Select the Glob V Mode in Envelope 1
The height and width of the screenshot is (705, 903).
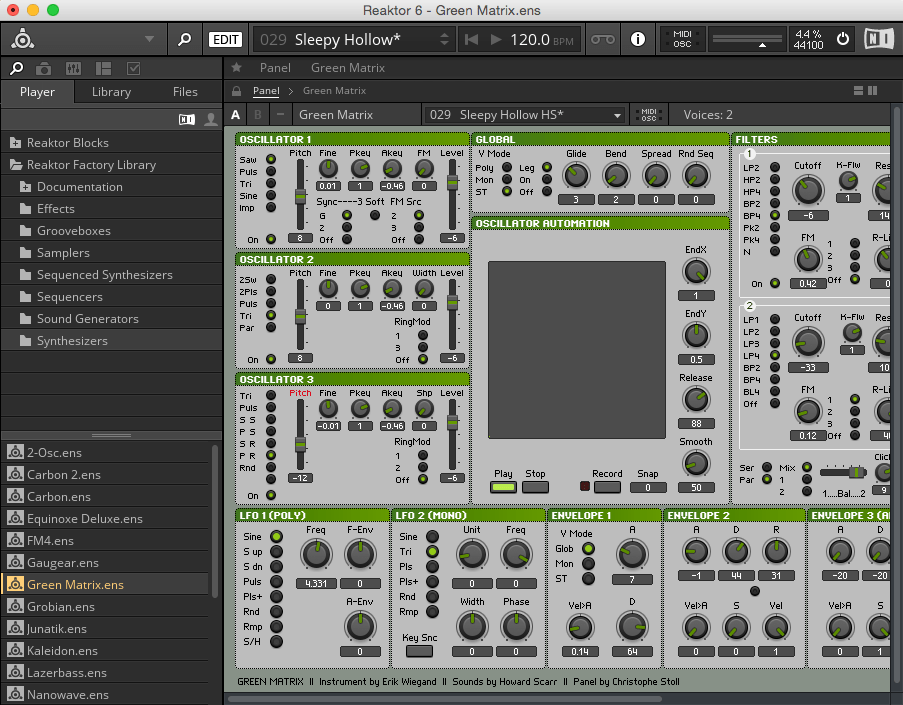click(x=588, y=548)
